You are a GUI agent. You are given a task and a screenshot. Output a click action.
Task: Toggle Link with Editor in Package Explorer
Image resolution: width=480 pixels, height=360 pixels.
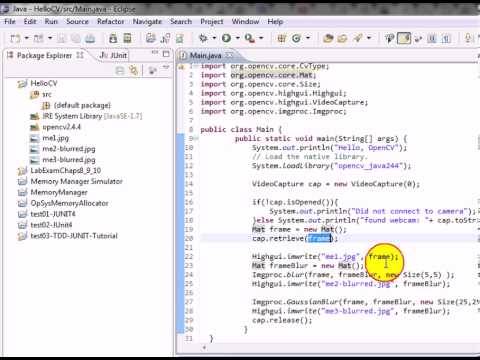tap(134, 70)
